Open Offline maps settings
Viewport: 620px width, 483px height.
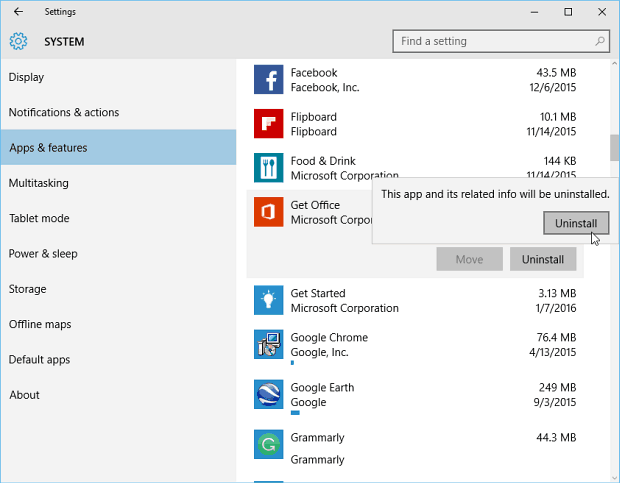tap(119, 324)
